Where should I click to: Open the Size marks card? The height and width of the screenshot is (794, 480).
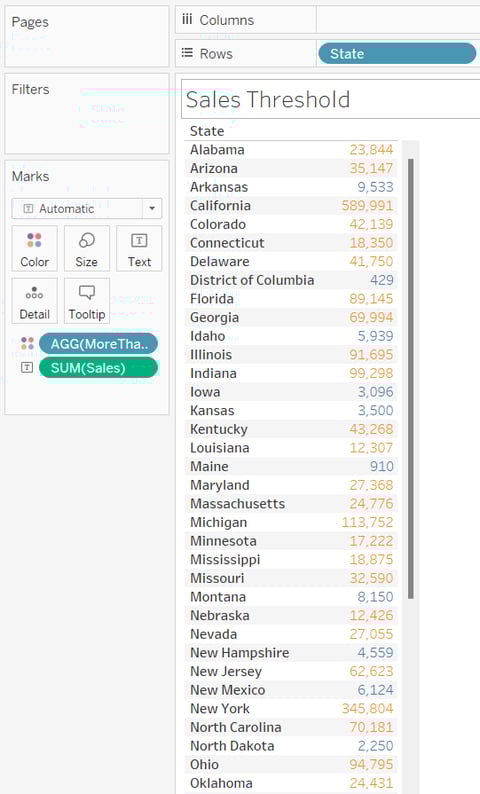point(87,249)
